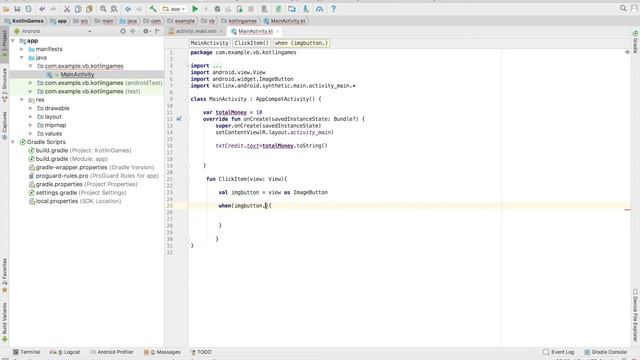Run app with the green play icon
The image size is (640, 360).
(x=195, y=9)
